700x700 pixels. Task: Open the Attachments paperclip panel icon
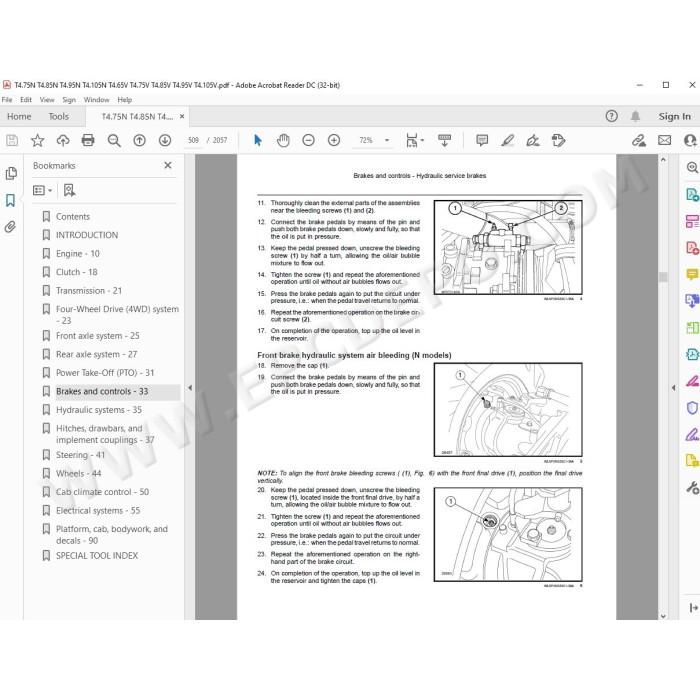[10, 227]
